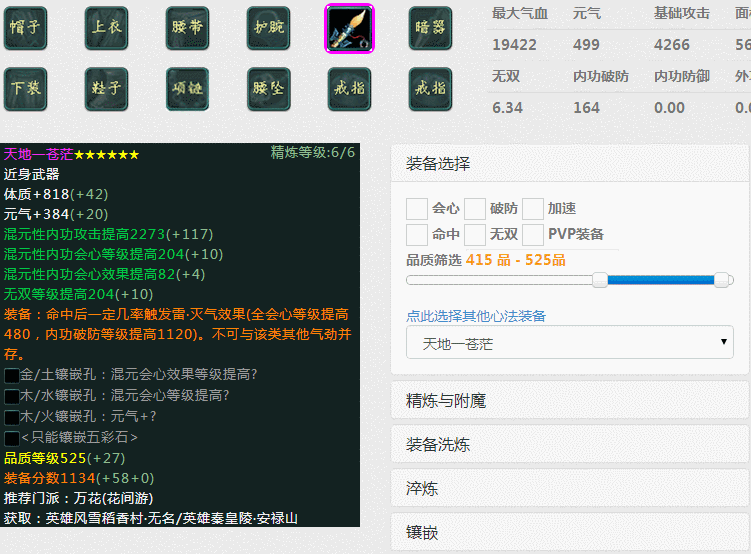This screenshot has height=554, width=751.
Task: Click the 金/土镶嵌孔 socket box
Action: (x=11, y=375)
